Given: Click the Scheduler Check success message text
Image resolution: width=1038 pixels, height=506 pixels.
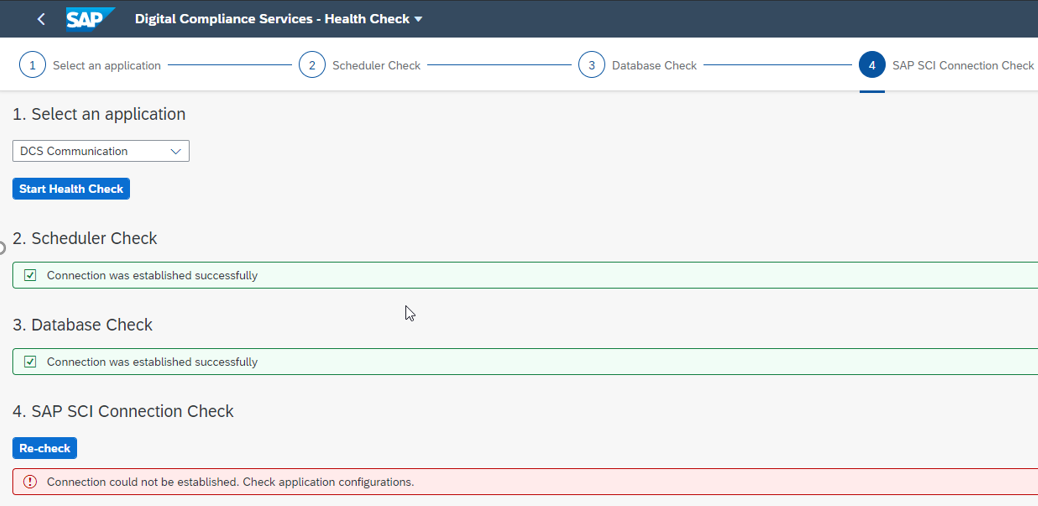Looking at the screenshot, I should 152,276.
